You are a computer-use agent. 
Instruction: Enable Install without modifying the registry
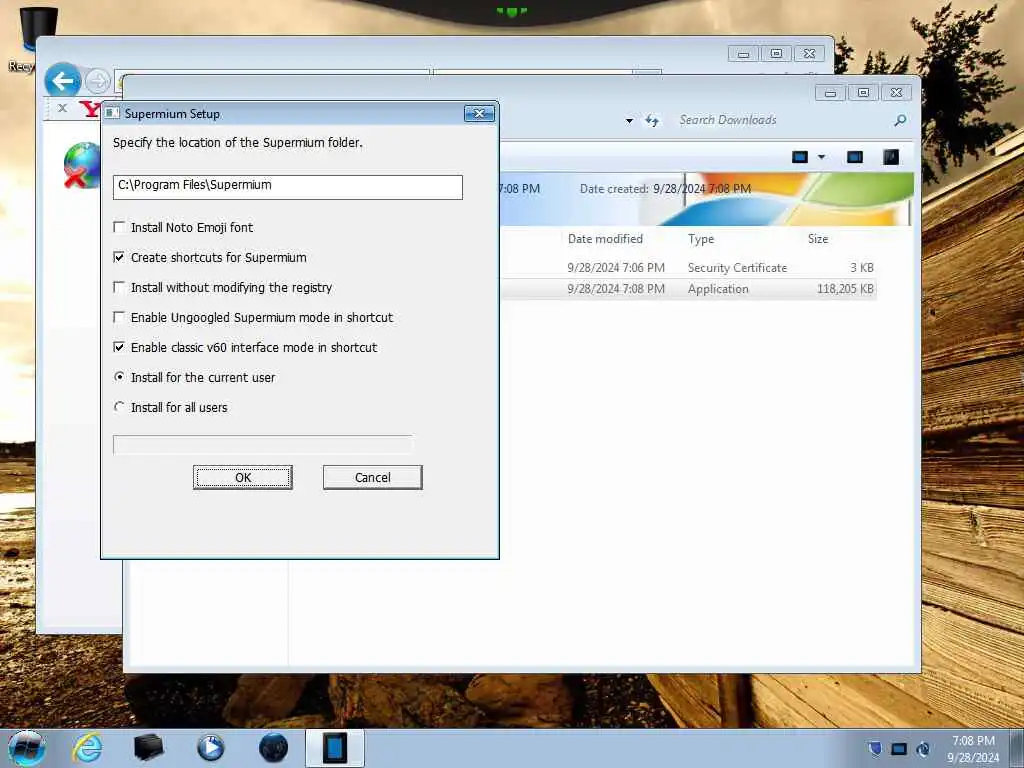click(x=119, y=287)
